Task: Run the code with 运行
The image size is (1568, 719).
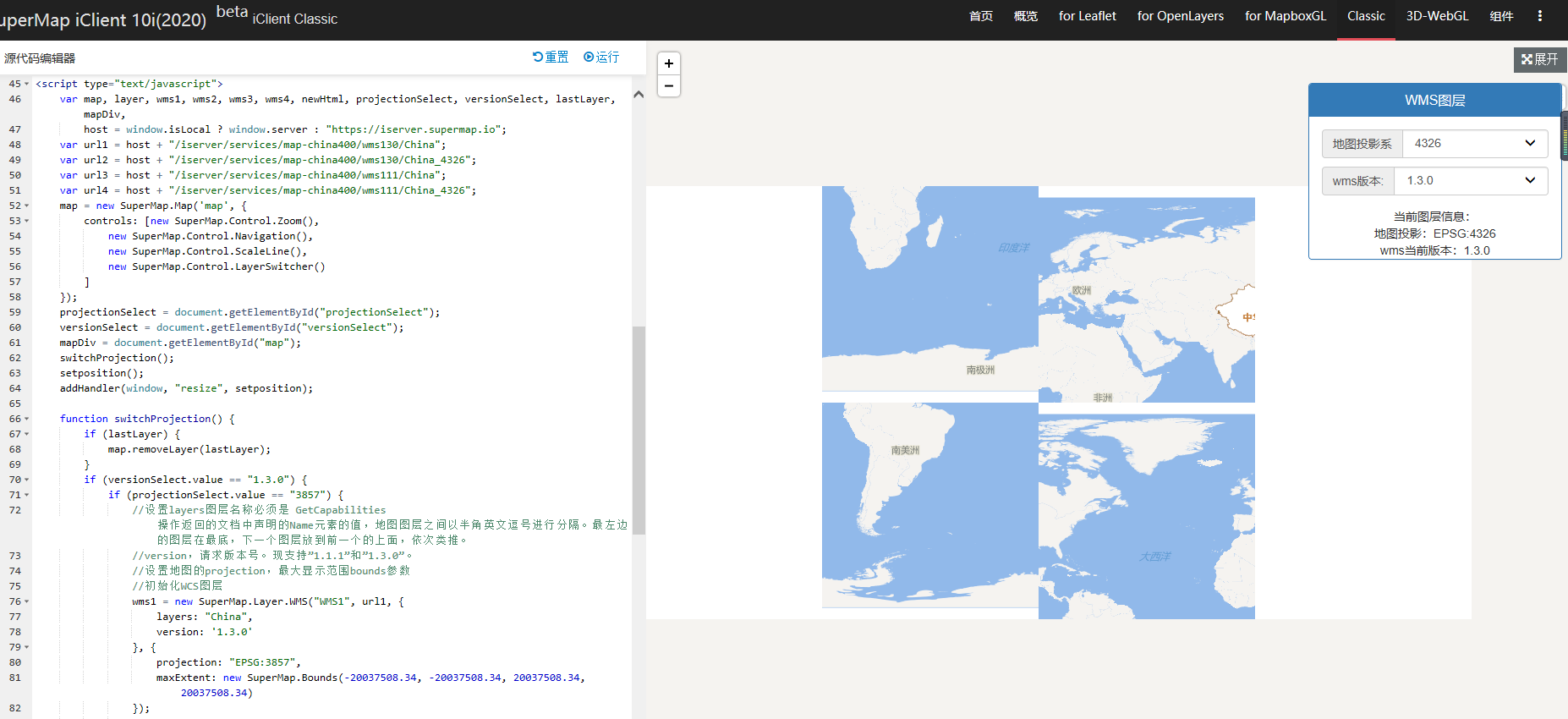Action: pyautogui.click(x=601, y=58)
